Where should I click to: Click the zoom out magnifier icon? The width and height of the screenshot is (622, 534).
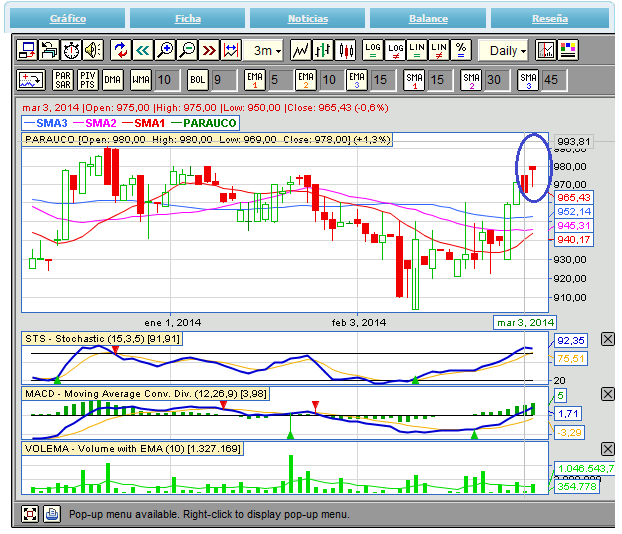pos(187,50)
